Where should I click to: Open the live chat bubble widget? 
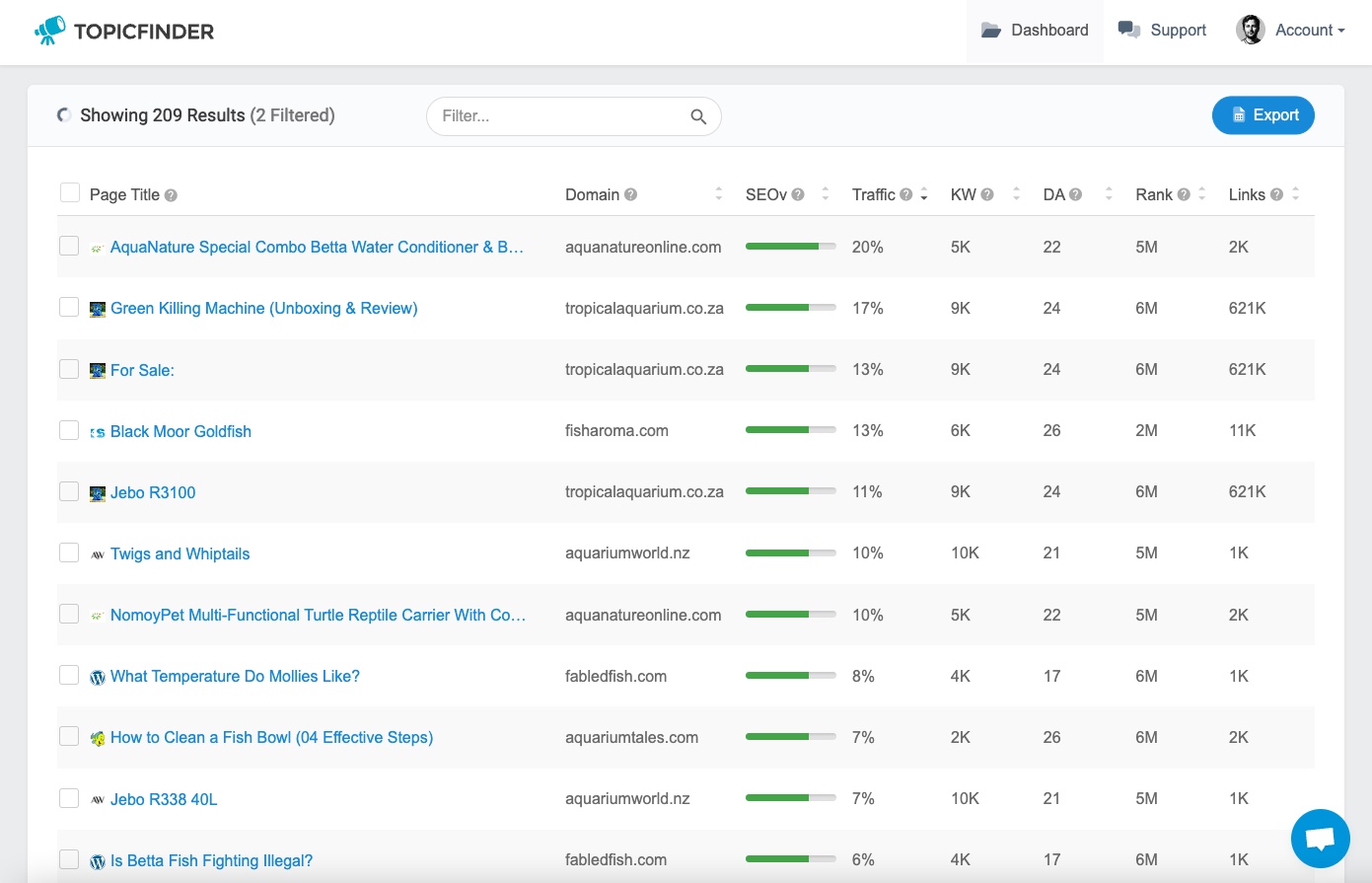(x=1320, y=839)
